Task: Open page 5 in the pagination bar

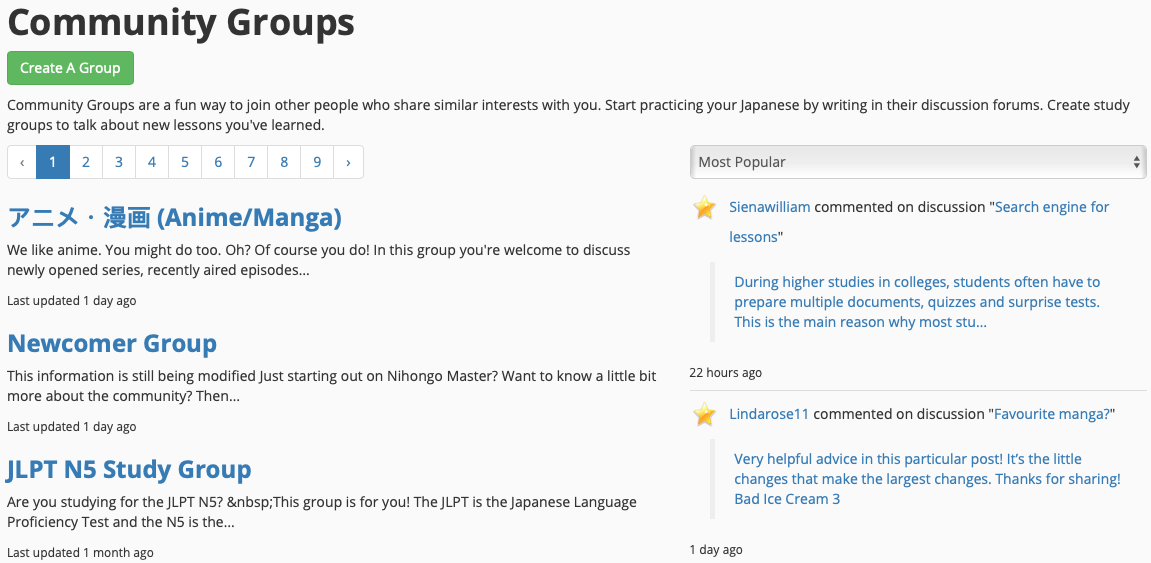Action: 185,162
